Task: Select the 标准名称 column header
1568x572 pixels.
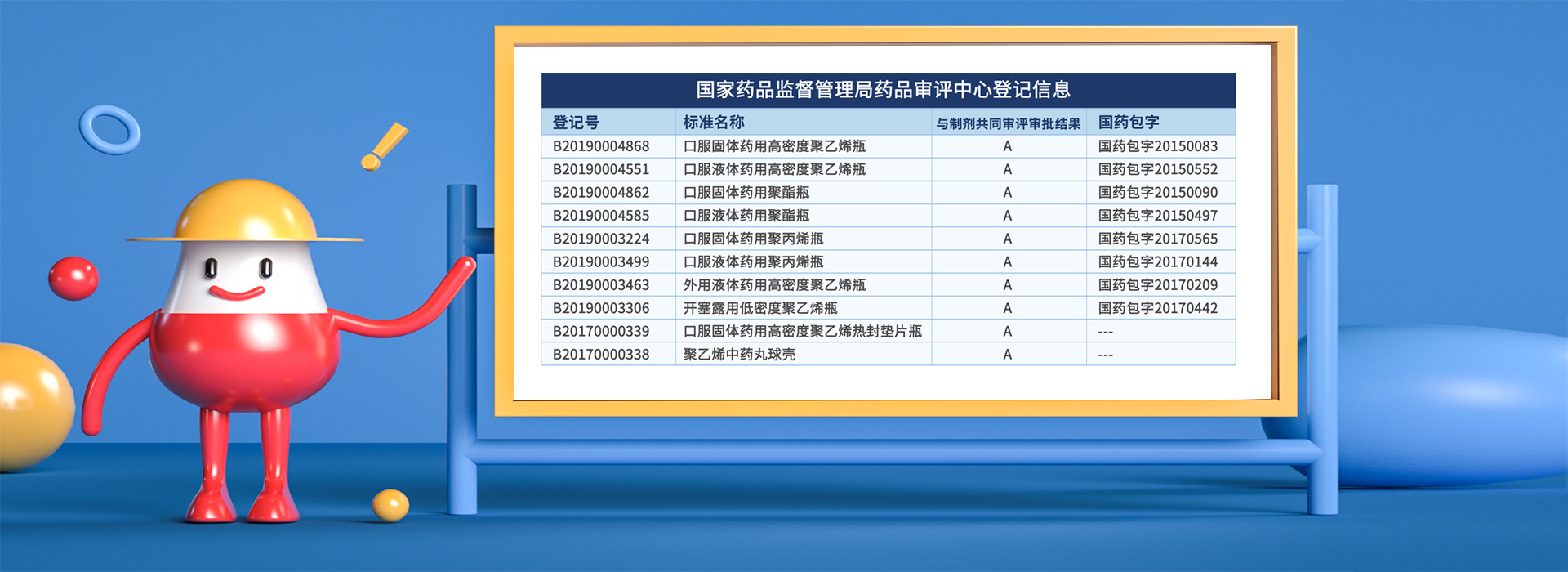Action: click(x=714, y=123)
